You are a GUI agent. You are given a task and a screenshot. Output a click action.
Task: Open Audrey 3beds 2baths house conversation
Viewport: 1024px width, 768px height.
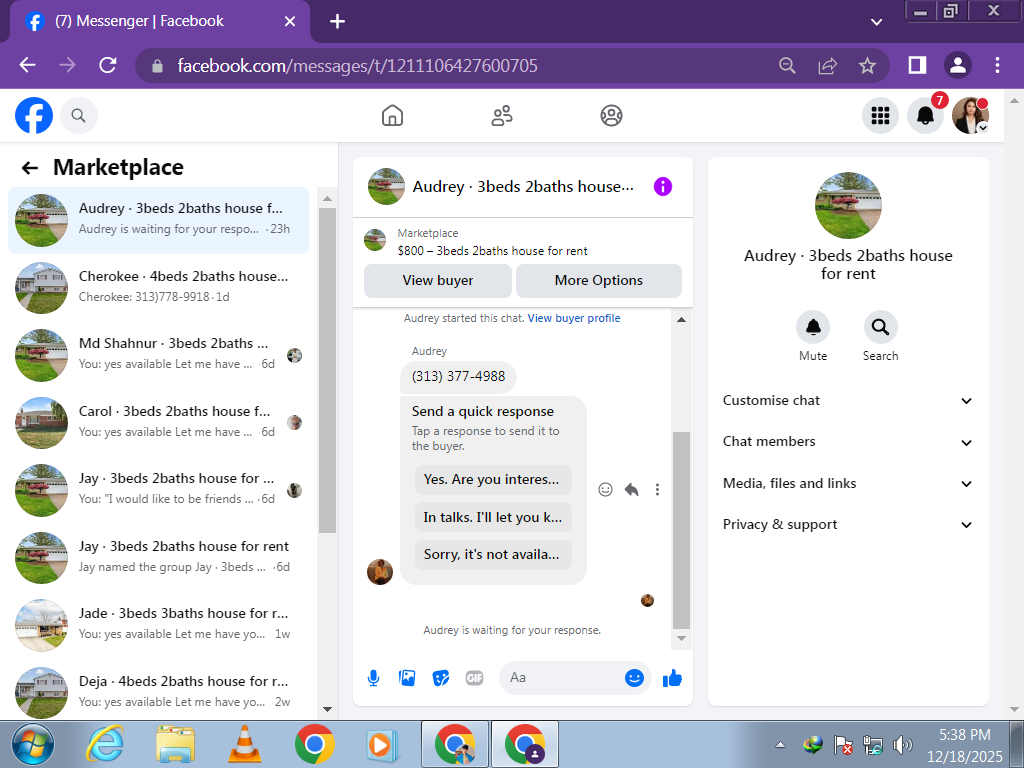click(158, 220)
